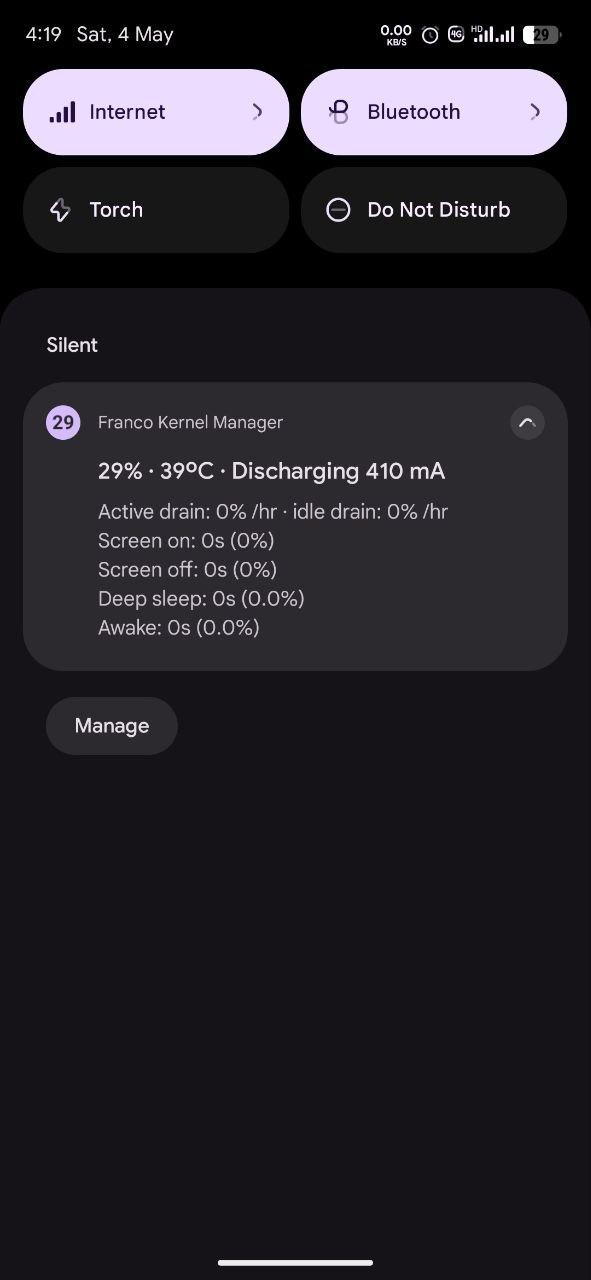This screenshot has width=591, height=1280.
Task: Tap the Franco Kernel Manager app name
Action: tap(190, 423)
